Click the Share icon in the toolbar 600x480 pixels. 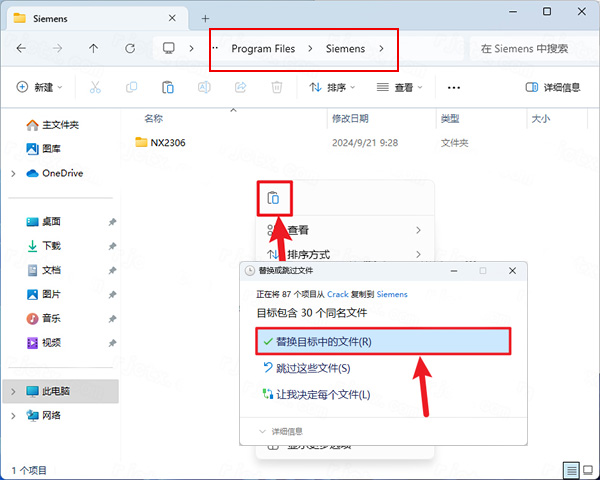240,87
